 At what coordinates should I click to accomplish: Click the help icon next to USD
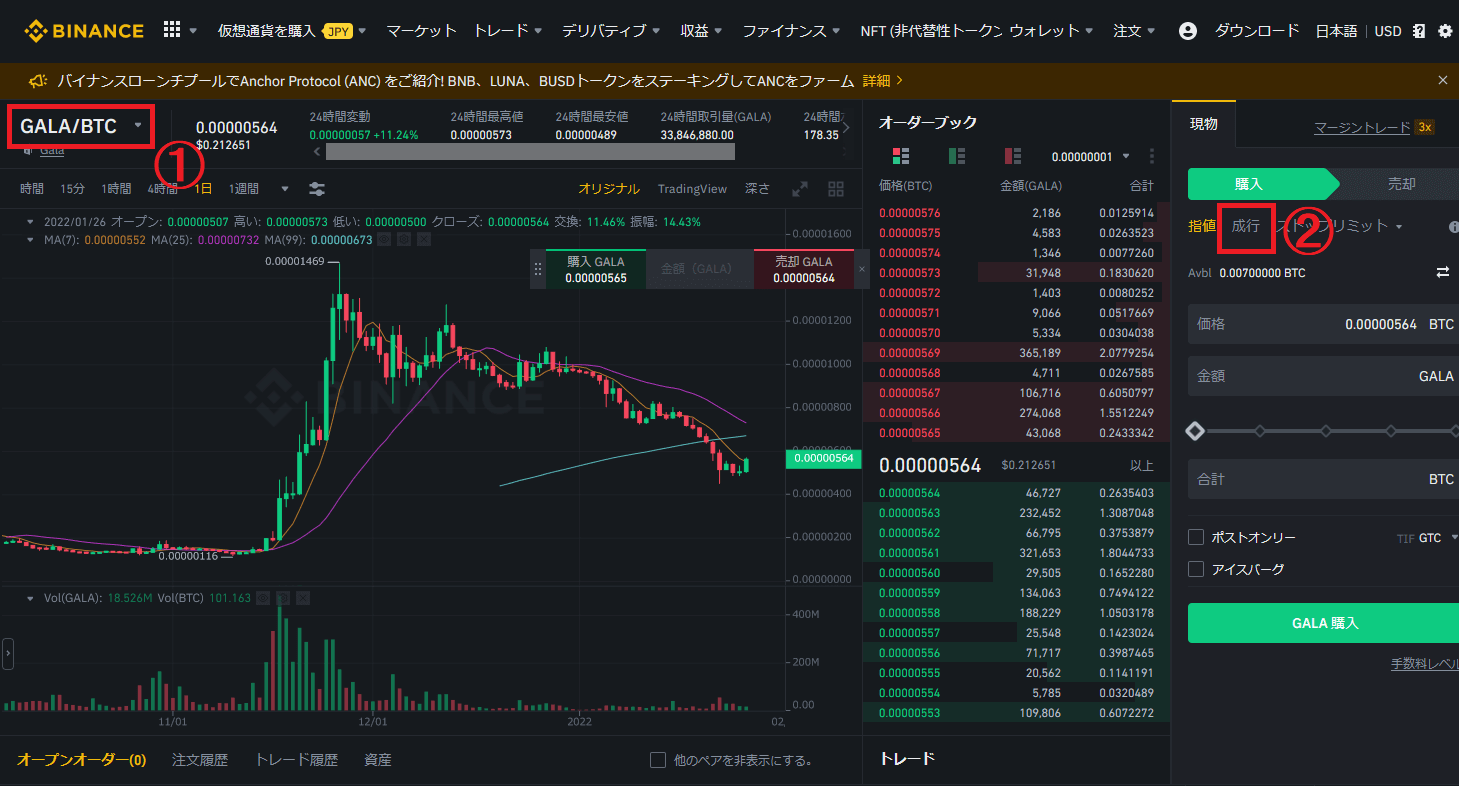1419,31
